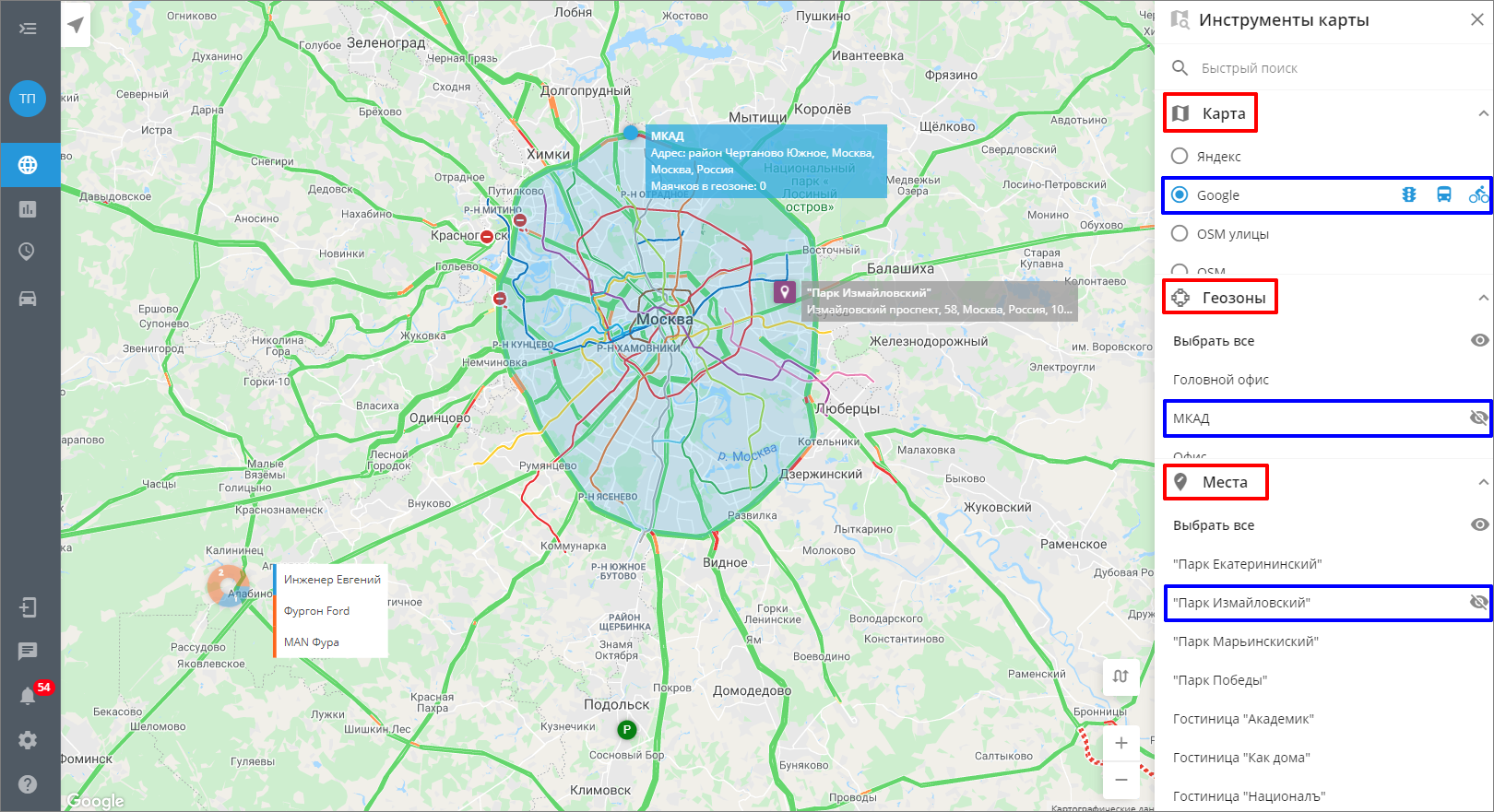The image size is (1494, 812).
Task: Click the purple Парк Измайловский map marker
Action: tap(785, 292)
